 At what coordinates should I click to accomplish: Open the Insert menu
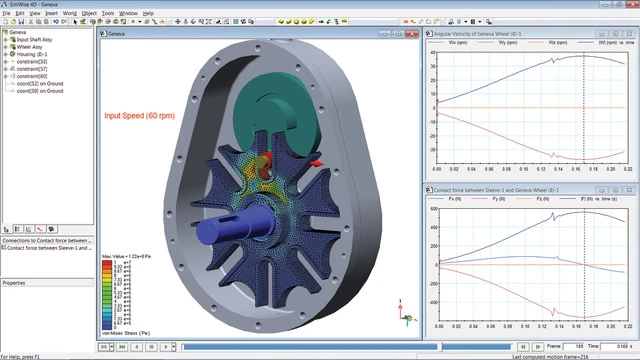pos(51,13)
